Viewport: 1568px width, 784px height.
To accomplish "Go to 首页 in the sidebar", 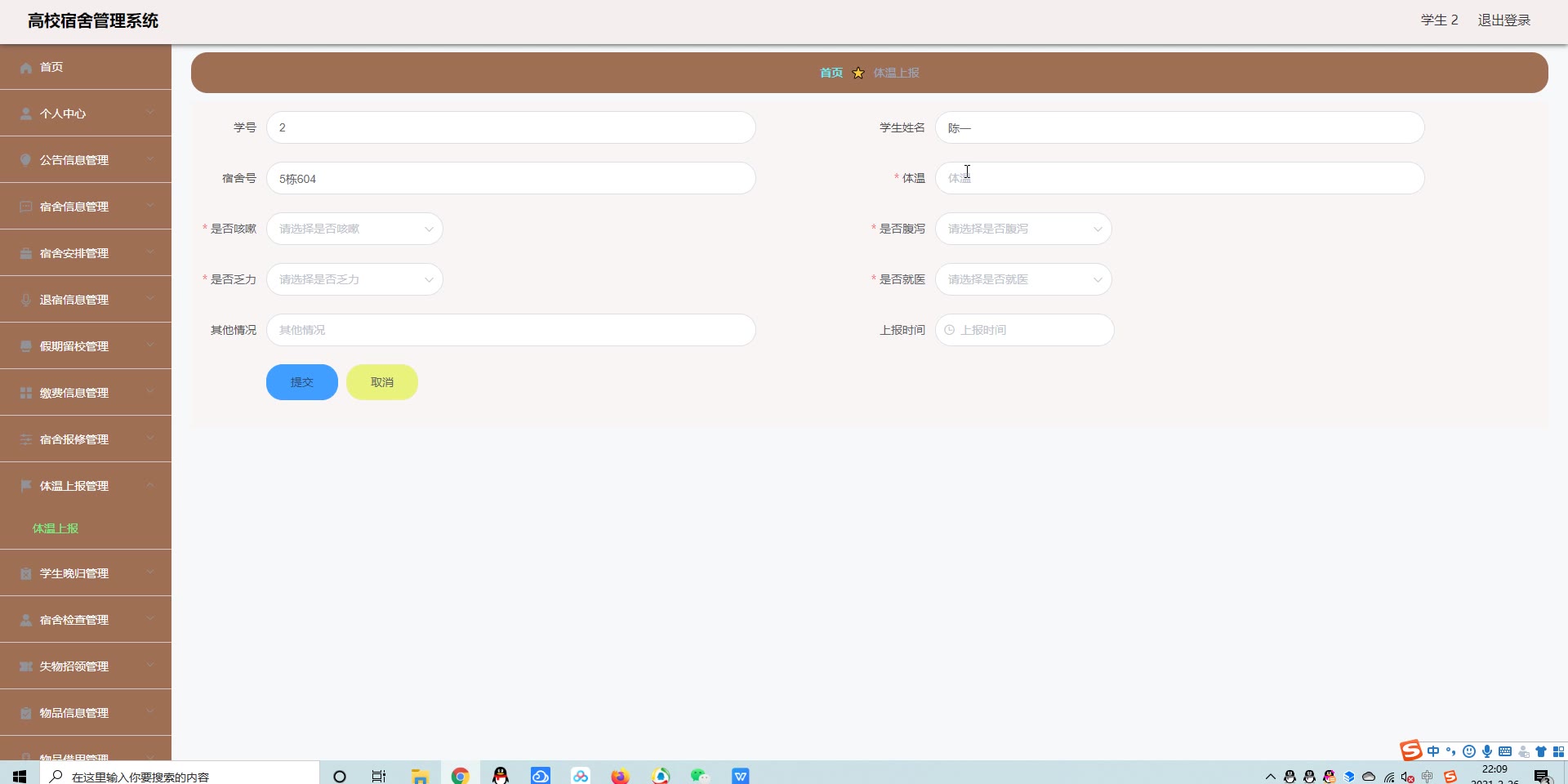I will 86,67.
